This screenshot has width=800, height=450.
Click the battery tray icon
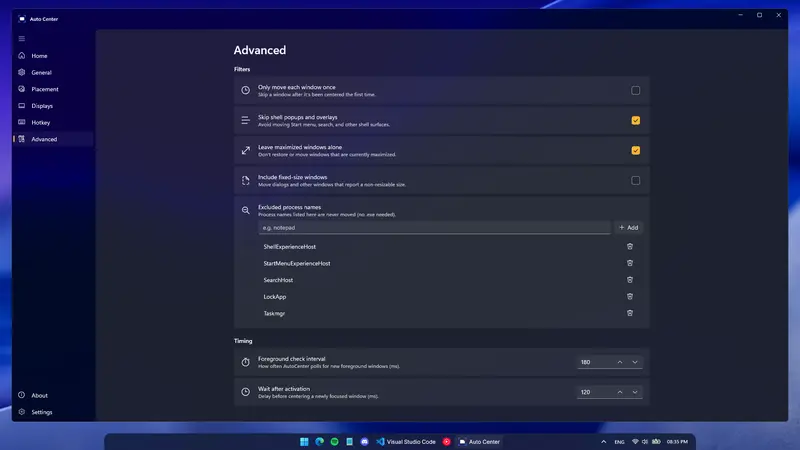656,442
